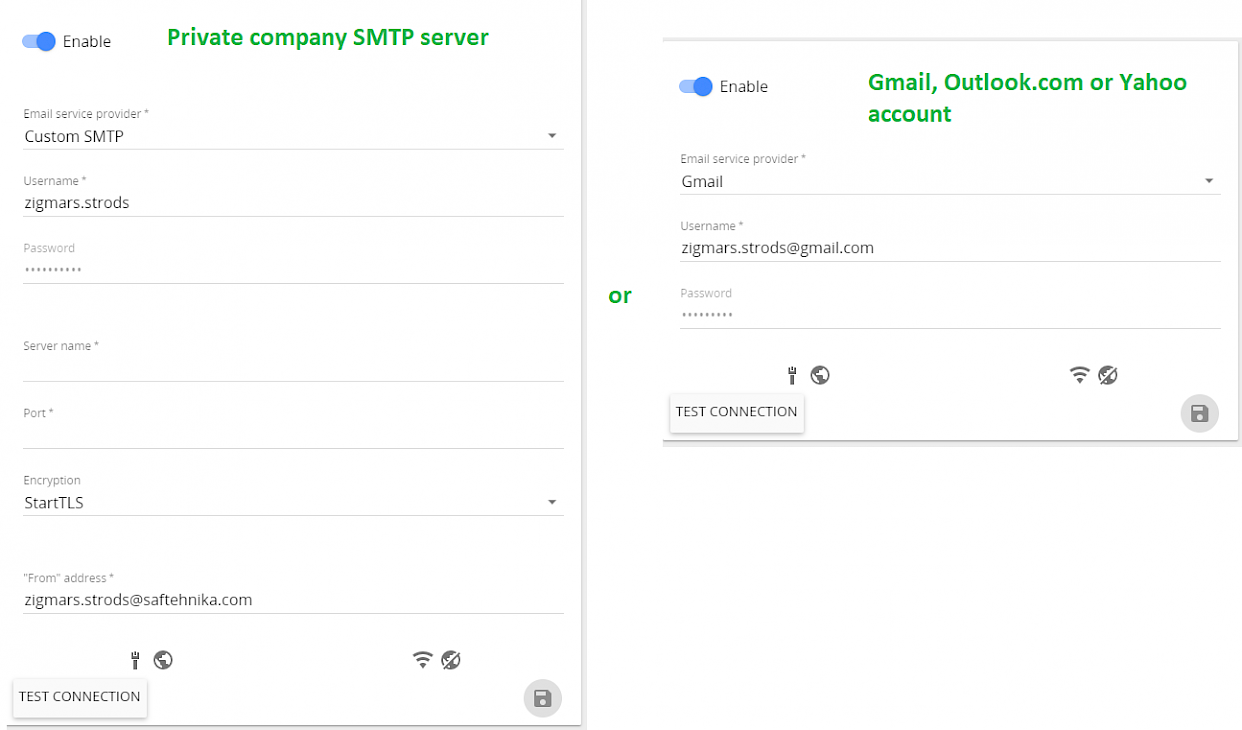Toggle Enable switch in Custom SMTP panel
This screenshot has height=730, width=1242.
point(38,41)
